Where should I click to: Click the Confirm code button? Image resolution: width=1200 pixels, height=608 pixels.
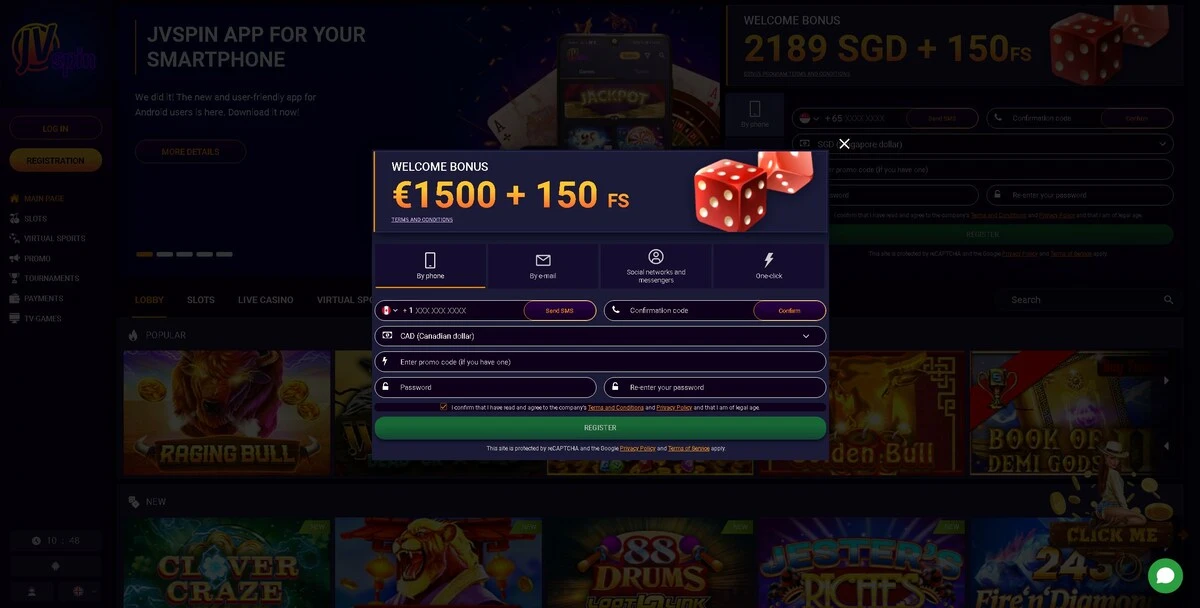point(790,311)
